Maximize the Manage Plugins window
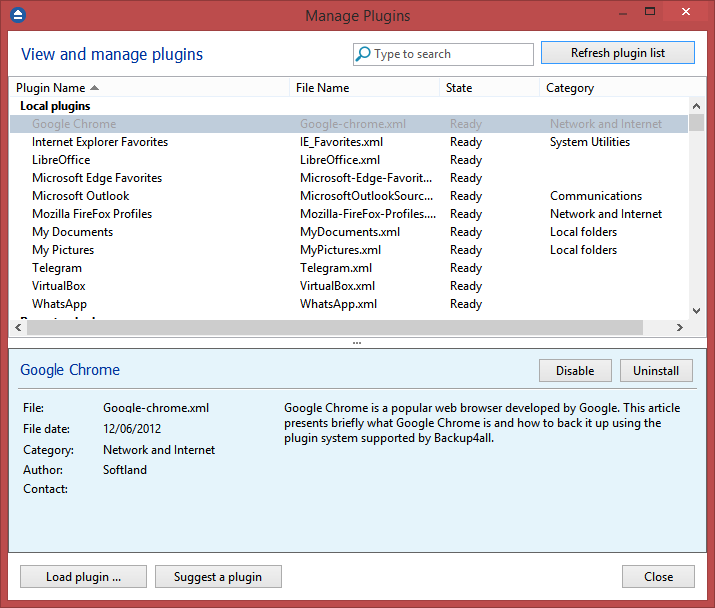 [x=650, y=11]
